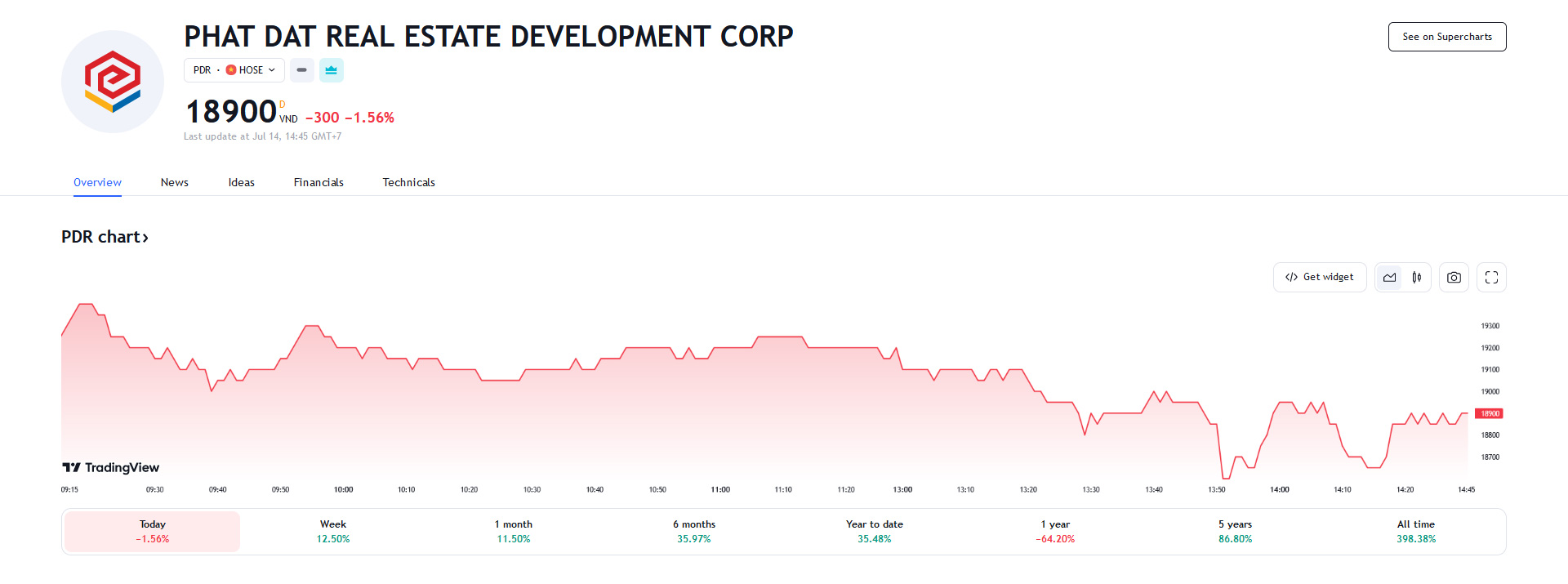Switch chart to area style
Viewport: 1568px width, 584px height.
(1389, 278)
